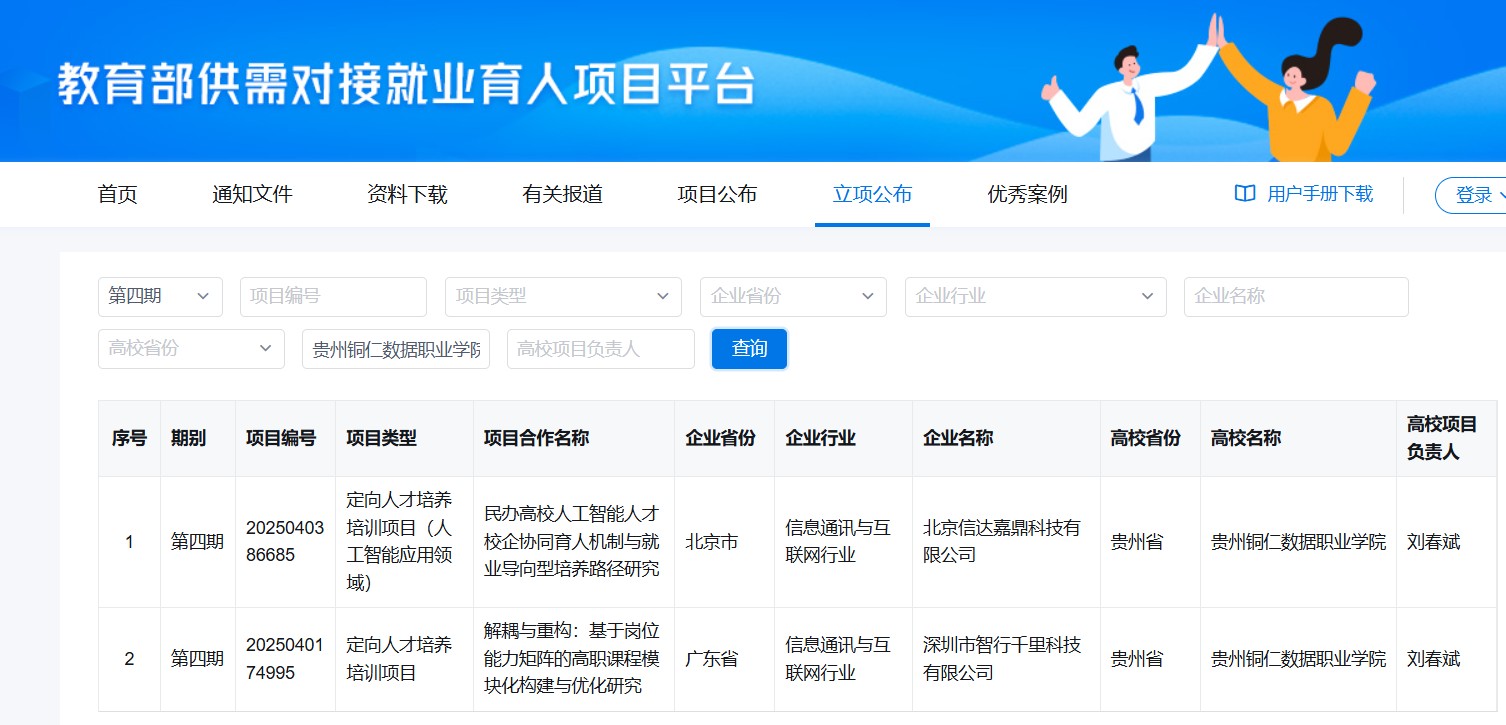Image resolution: width=1506 pixels, height=725 pixels.
Task: Click the 高校项目负责人 input field
Action: click(600, 348)
